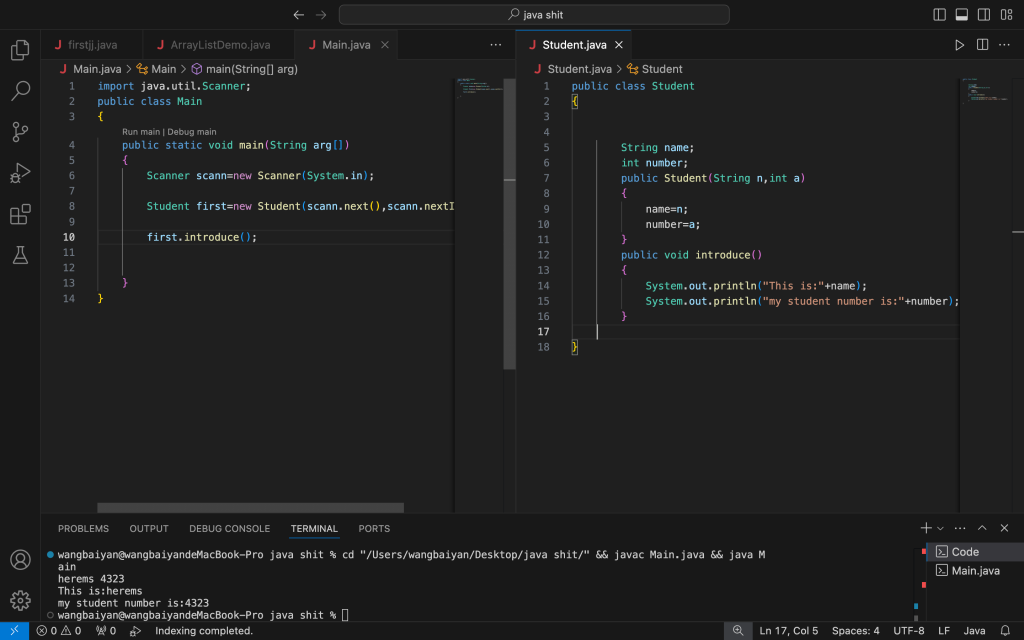Click the "Run main" CodeLens link
Screen dimensions: 1024x640
[x=141, y=132]
